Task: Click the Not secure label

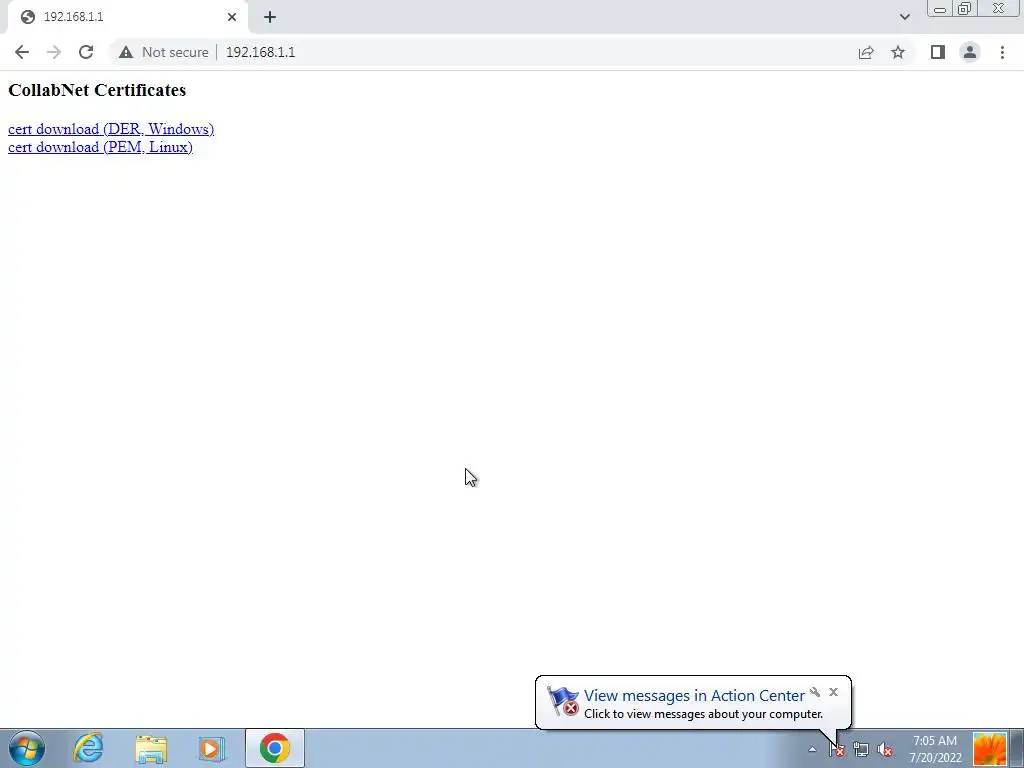Action: 175,52
